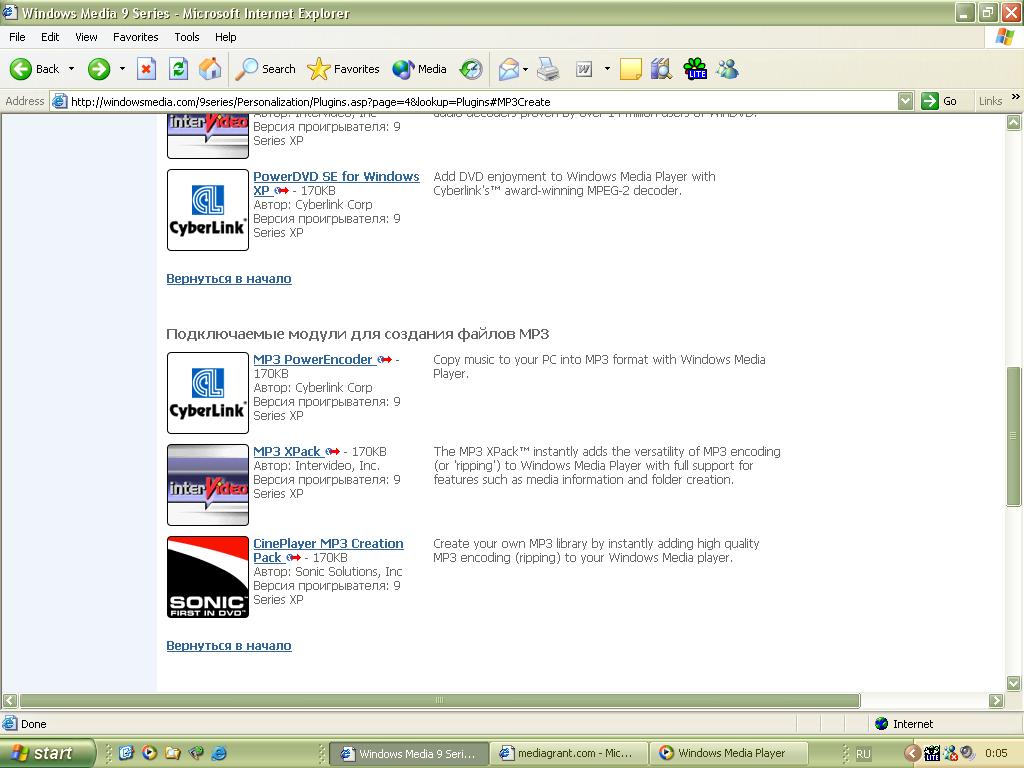The height and width of the screenshot is (768, 1024).
Task: Launch the ICQ Lite toolbar icon
Action: point(695,69)
